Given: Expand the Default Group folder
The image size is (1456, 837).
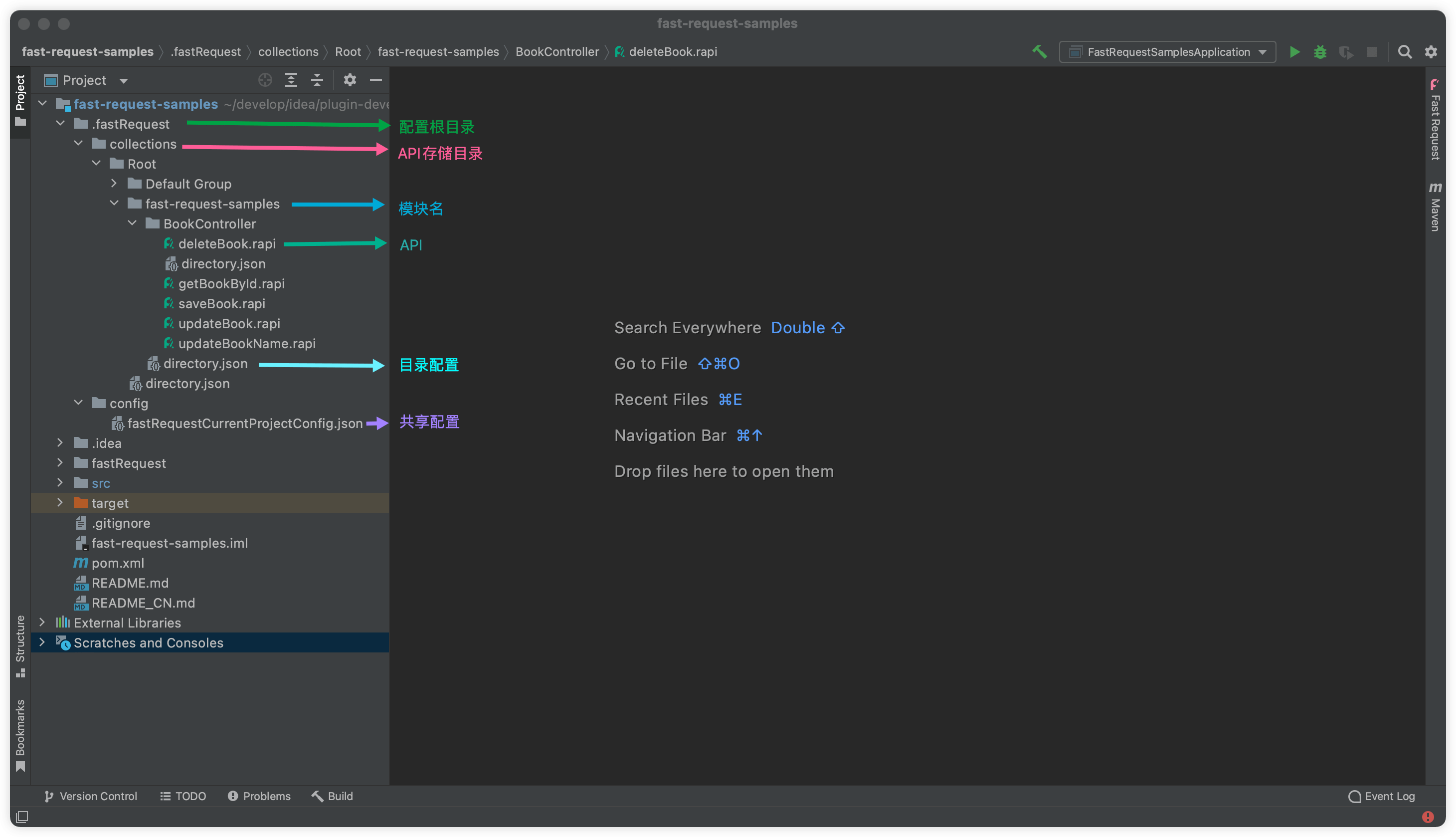Looking at the screenshot, I should [x=114, y=184].
